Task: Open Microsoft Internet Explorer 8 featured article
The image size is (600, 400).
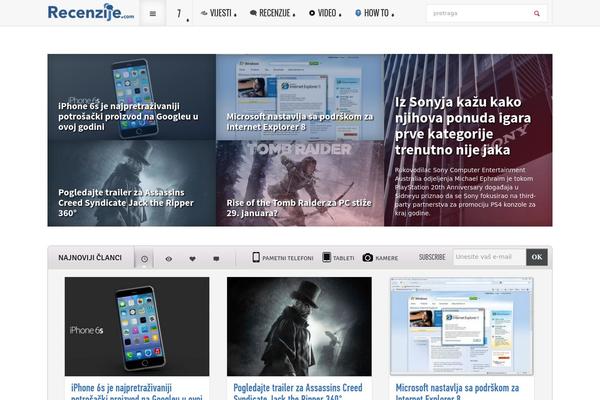Action: [299, 121]
